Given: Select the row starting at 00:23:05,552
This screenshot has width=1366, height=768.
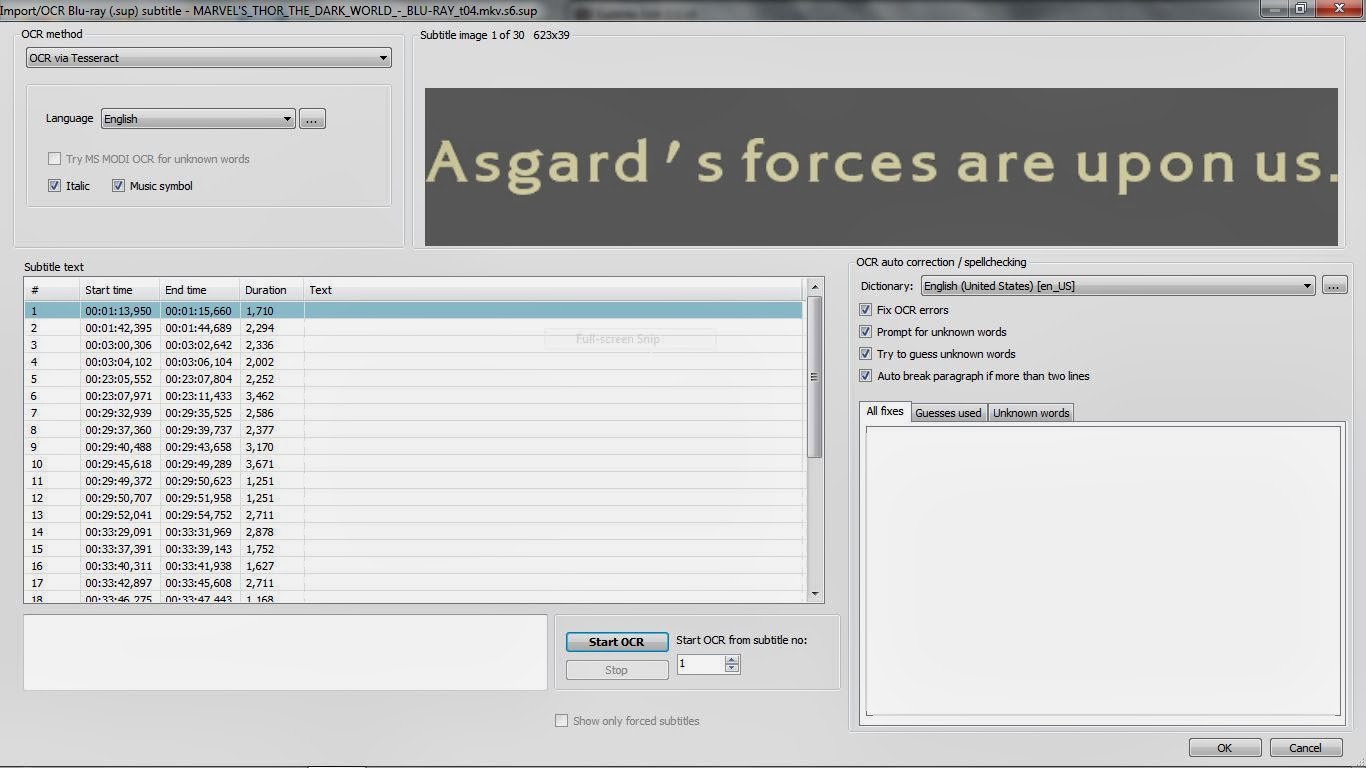Looking at the screenshot, I should 413,379.
